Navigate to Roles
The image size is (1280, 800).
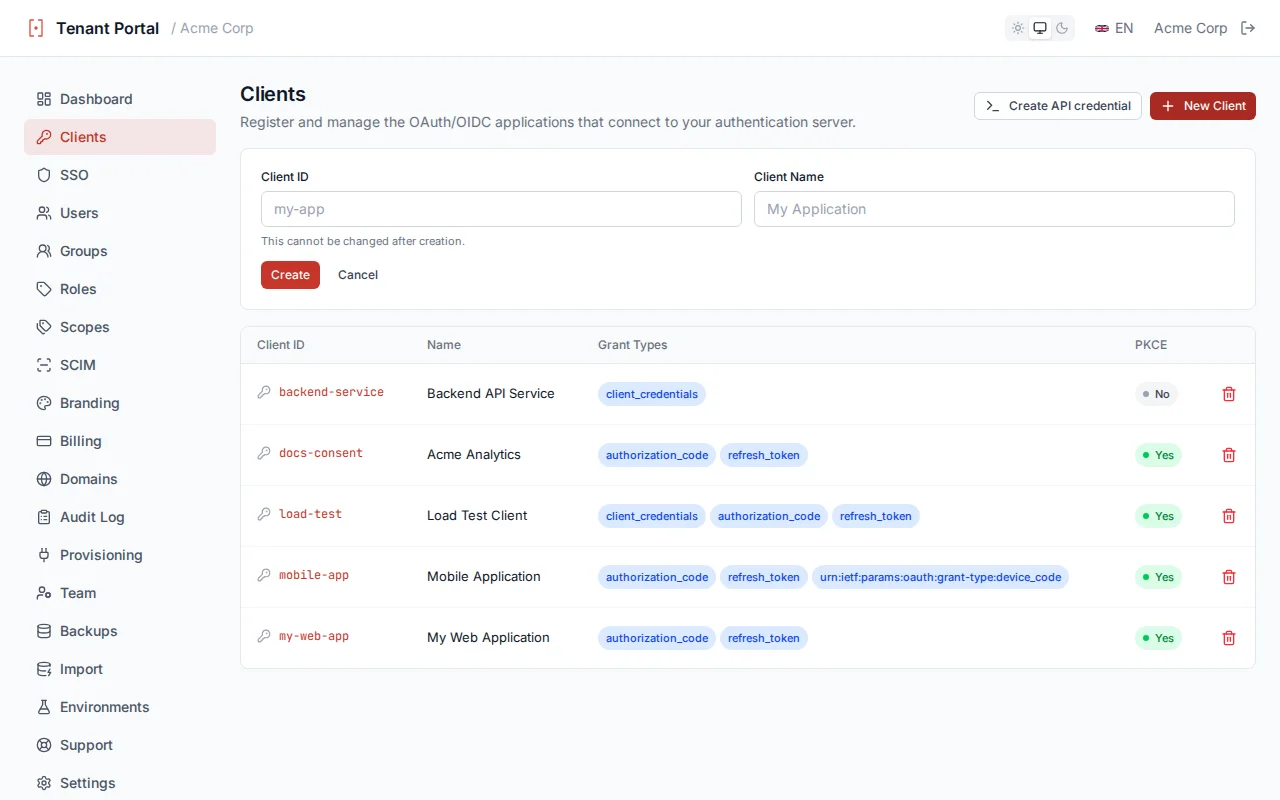coord(120,289)
